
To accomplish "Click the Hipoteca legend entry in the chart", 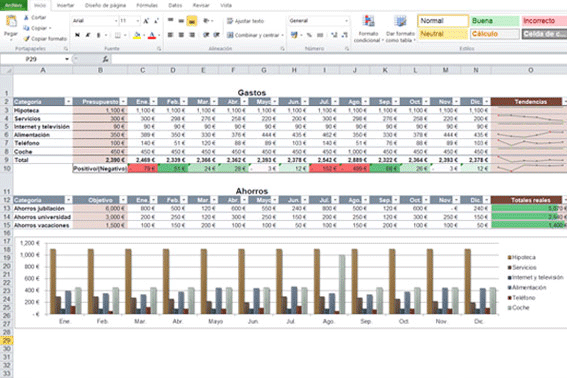I will (x=521, y=257).
